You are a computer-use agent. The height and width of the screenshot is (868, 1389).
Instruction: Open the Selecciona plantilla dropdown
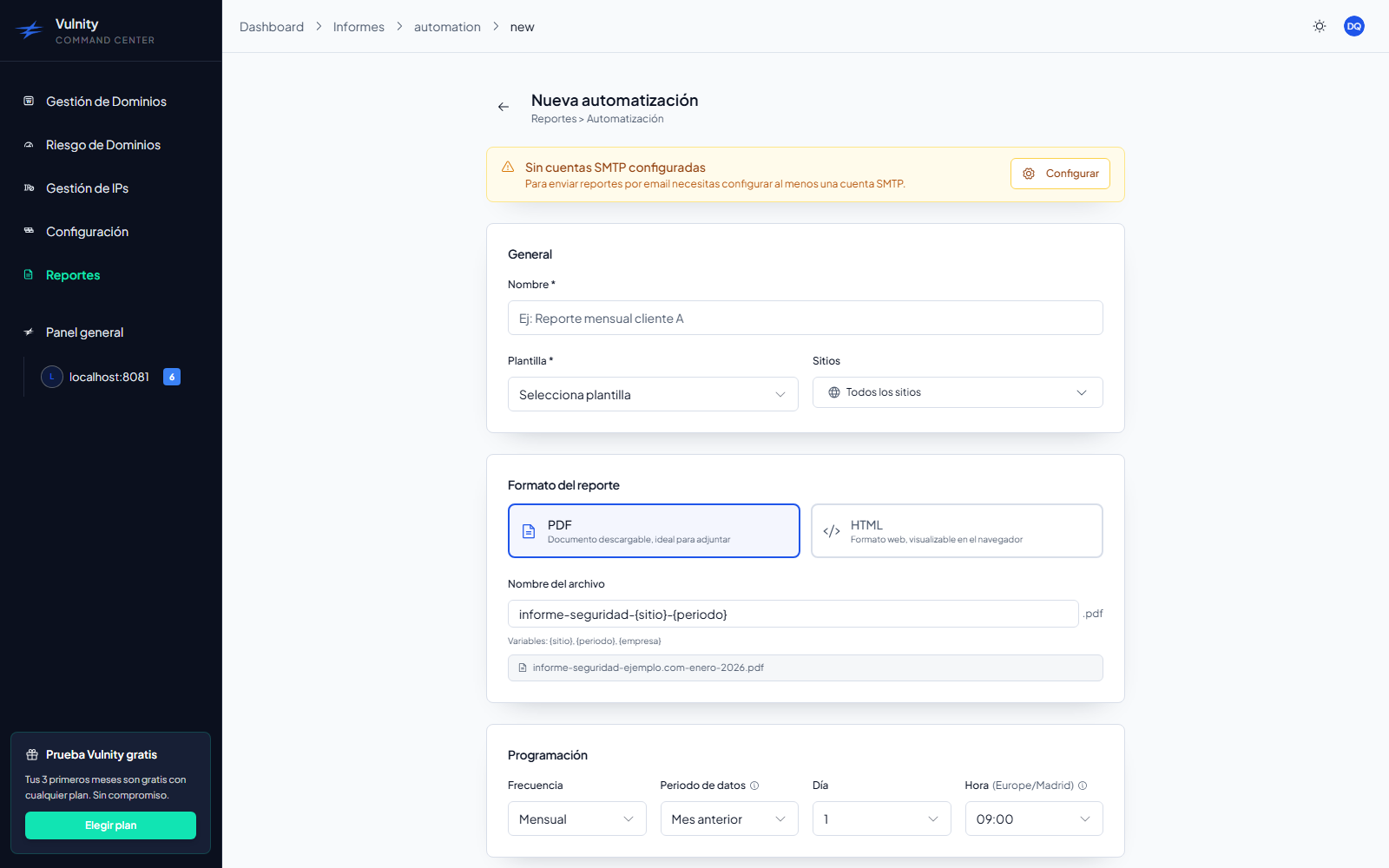[x=653, y=394]
